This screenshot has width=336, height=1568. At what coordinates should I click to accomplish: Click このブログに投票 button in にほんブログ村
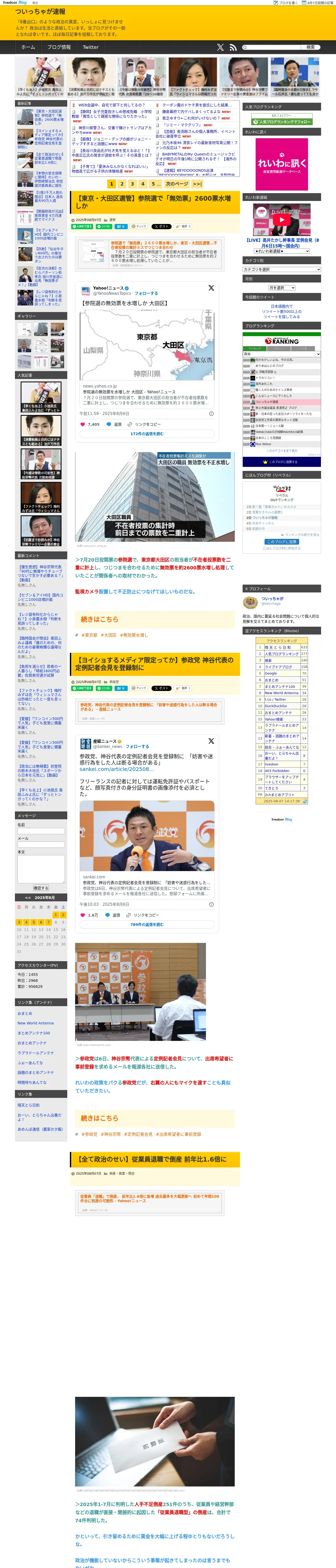[x=282, y=542]
